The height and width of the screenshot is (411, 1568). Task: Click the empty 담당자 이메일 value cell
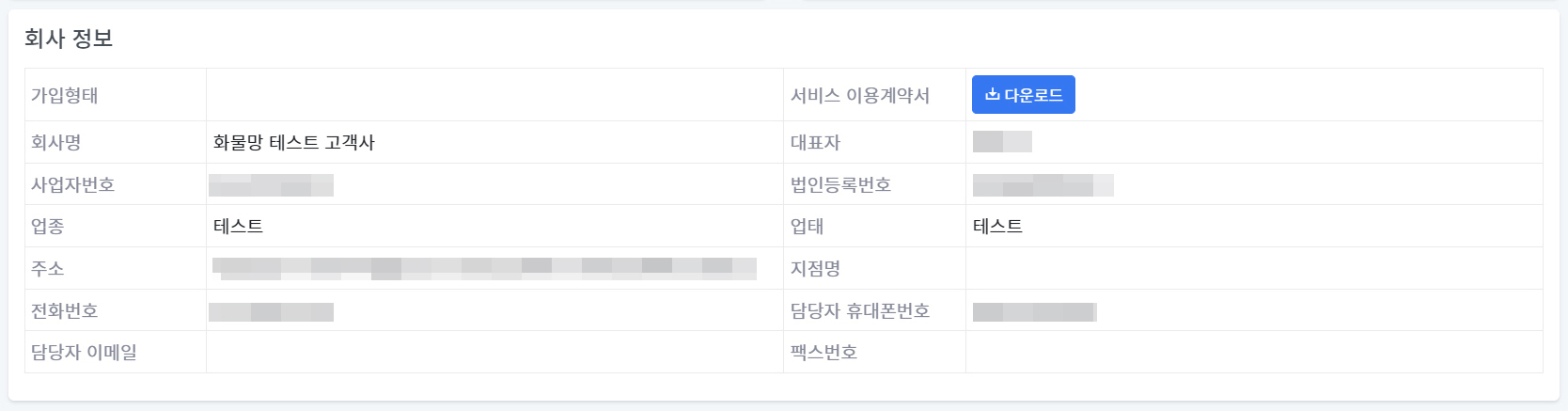pyautogui.click(x=494, y=352)
